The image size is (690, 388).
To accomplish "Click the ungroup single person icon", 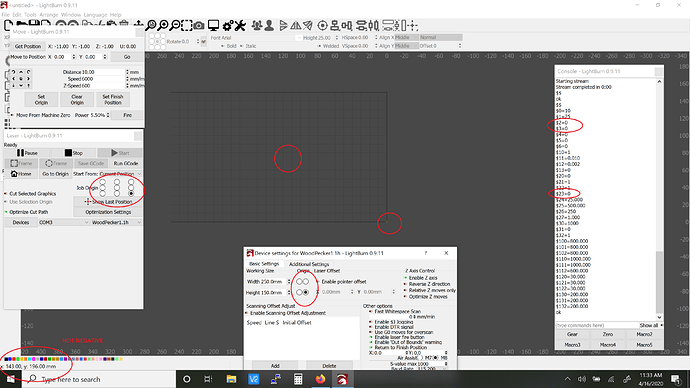I will 269,26.
